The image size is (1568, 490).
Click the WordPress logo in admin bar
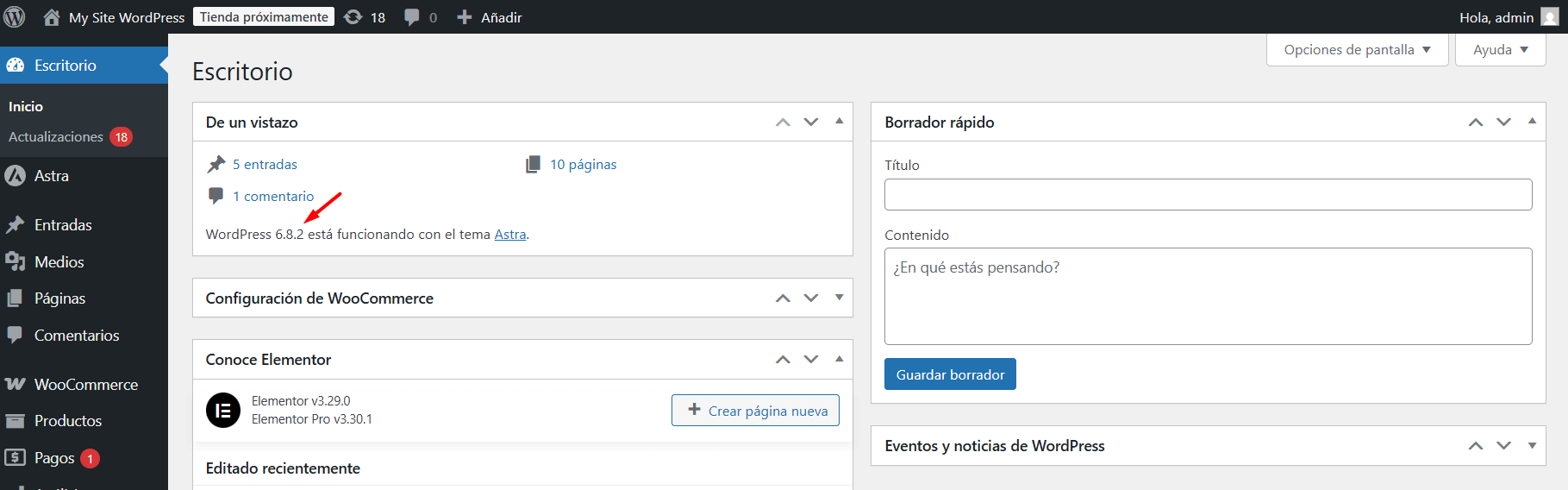coord(15,17)
